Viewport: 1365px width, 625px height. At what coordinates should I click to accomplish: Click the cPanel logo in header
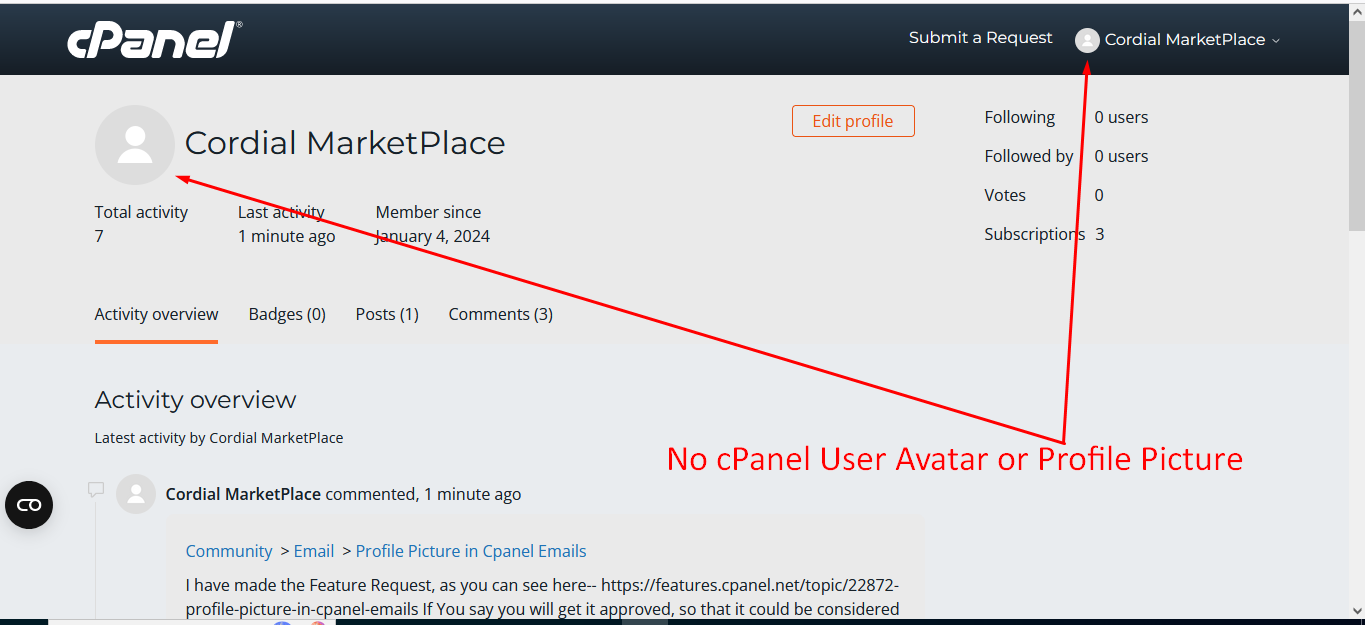coord(154,40)
